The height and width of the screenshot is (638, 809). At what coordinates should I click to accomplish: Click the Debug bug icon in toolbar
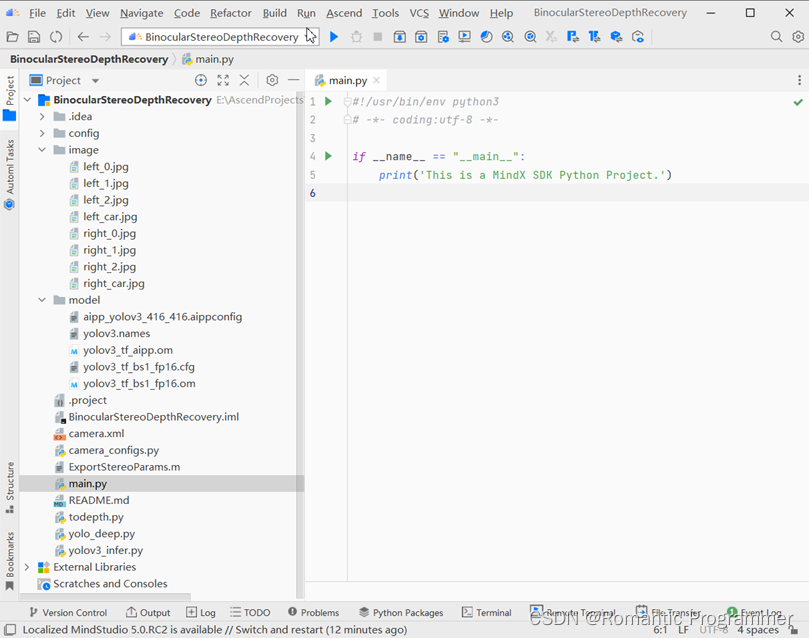[x=356, y=37]
